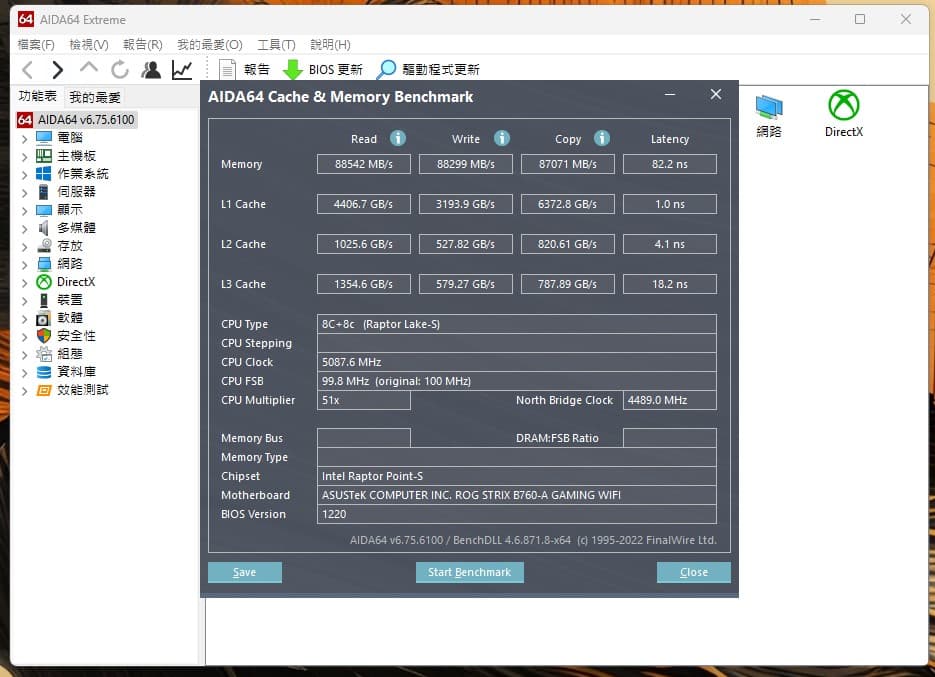Open the user profile icon in toolbar
Screen dimensions: 935x677
[x=151, y=70]
